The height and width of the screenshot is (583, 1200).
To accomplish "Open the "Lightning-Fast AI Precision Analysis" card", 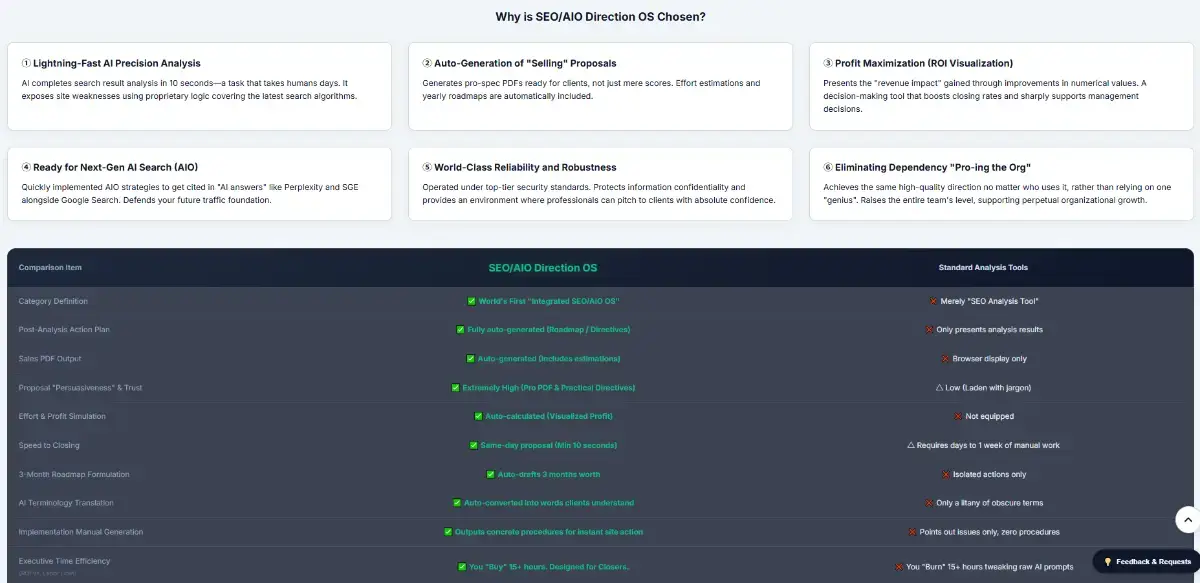I will tap(199, 86).
